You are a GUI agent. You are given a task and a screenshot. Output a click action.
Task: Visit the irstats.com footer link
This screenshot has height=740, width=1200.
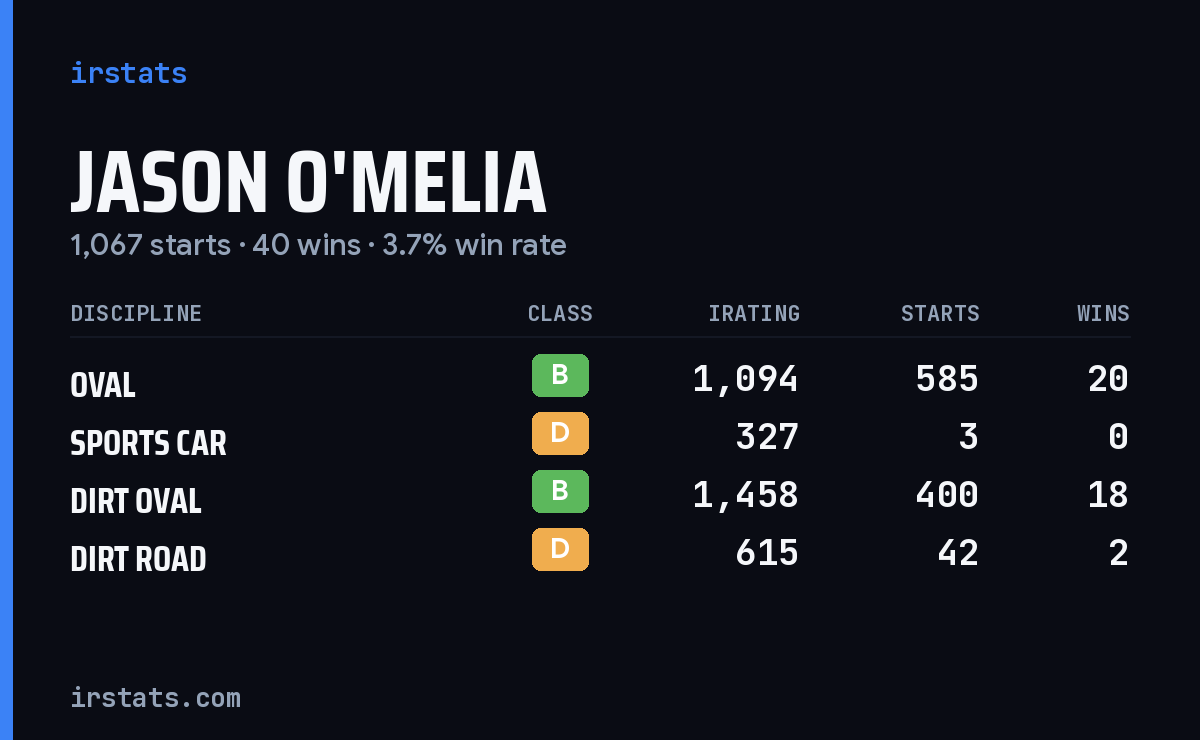tap(156, 697)
